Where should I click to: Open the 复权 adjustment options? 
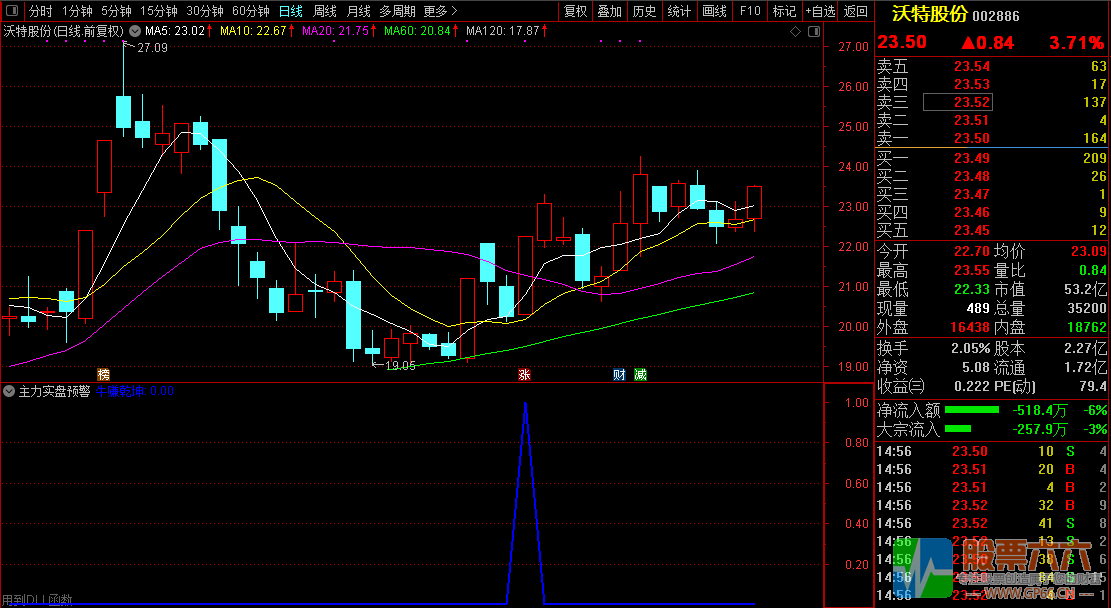pos(575,11)
